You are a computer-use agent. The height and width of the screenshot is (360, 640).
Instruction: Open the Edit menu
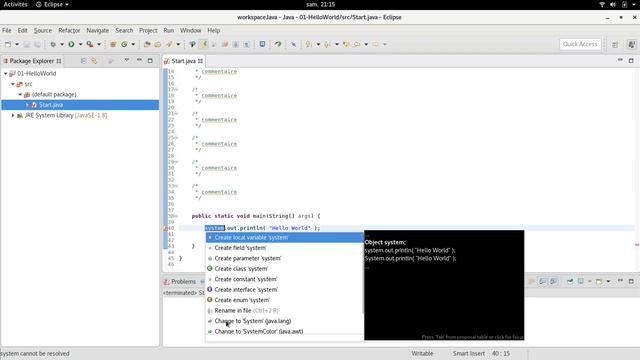(x=22, y=31)
